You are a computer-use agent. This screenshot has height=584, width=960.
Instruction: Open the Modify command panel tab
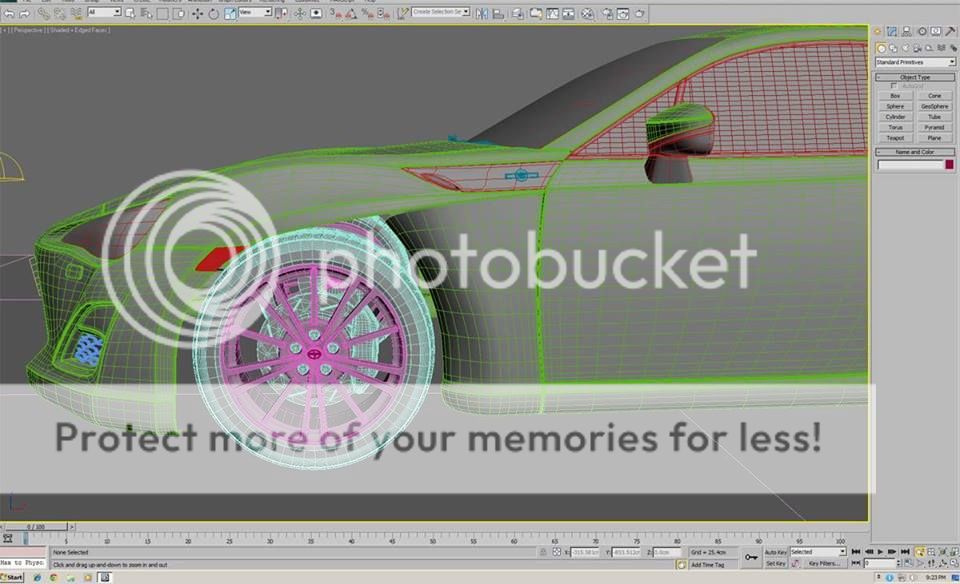pyautogui.click(x=893, y=32)
